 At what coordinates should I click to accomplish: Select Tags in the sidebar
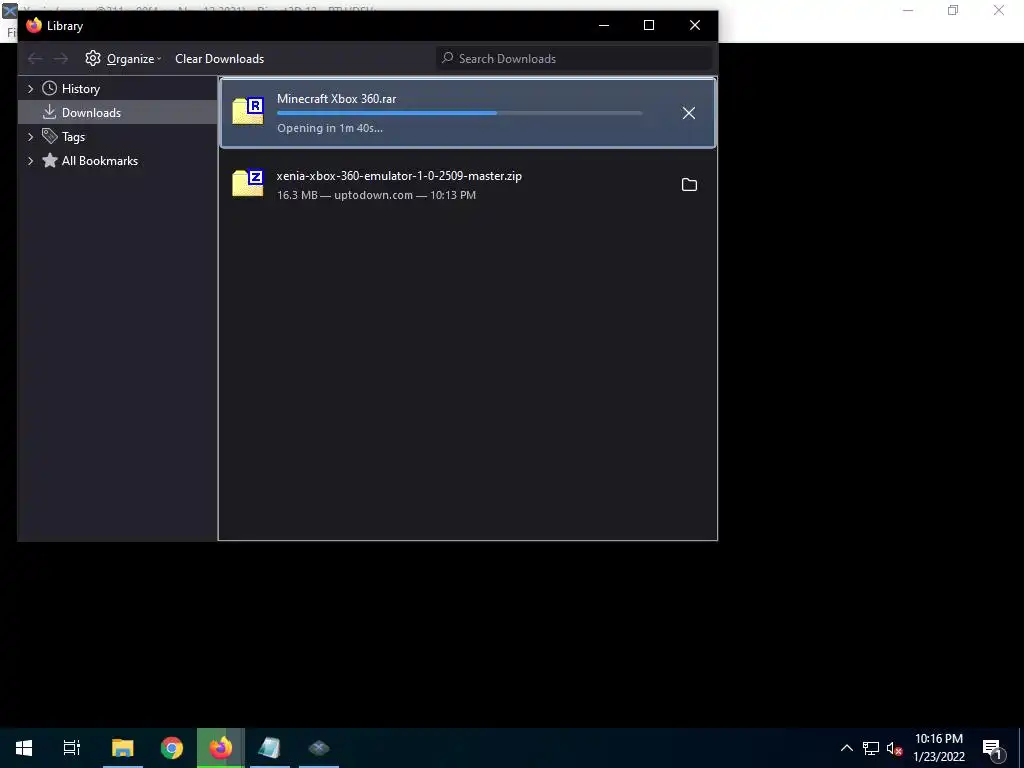(73, 136)
